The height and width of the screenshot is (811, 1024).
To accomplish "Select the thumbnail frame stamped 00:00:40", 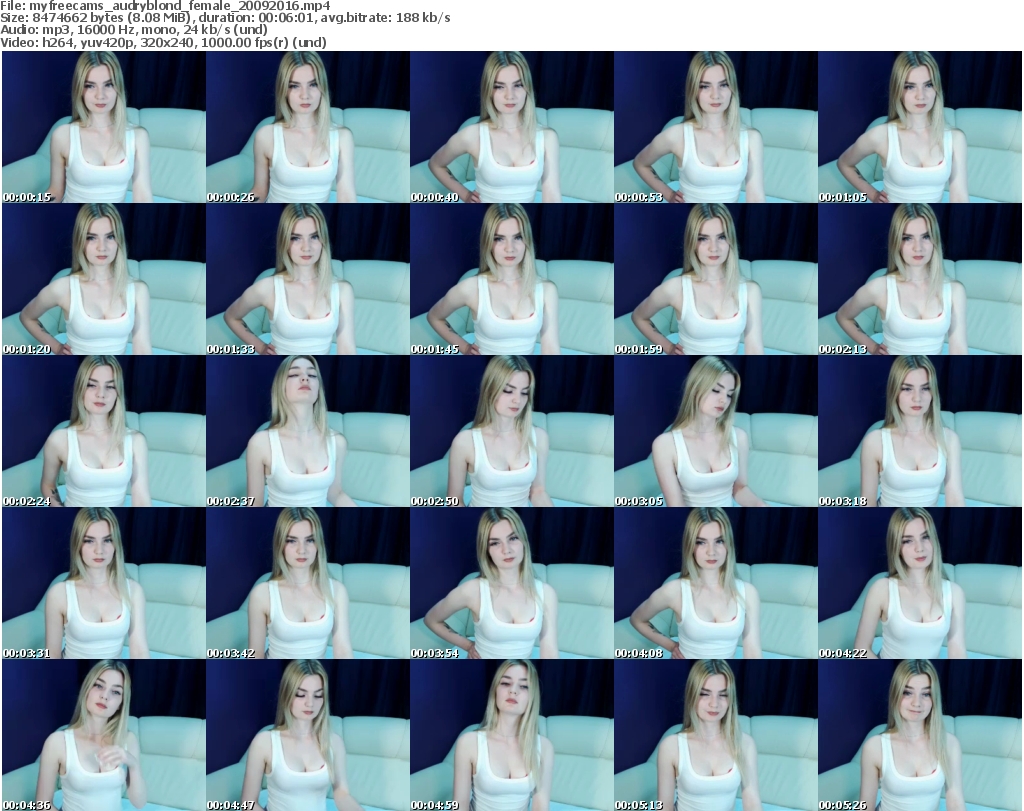I will click(x=511, y=127).
